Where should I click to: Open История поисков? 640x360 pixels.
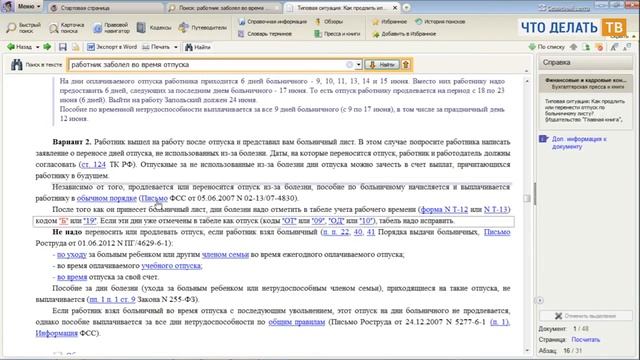pyautogui.click(x=440, y=22)
